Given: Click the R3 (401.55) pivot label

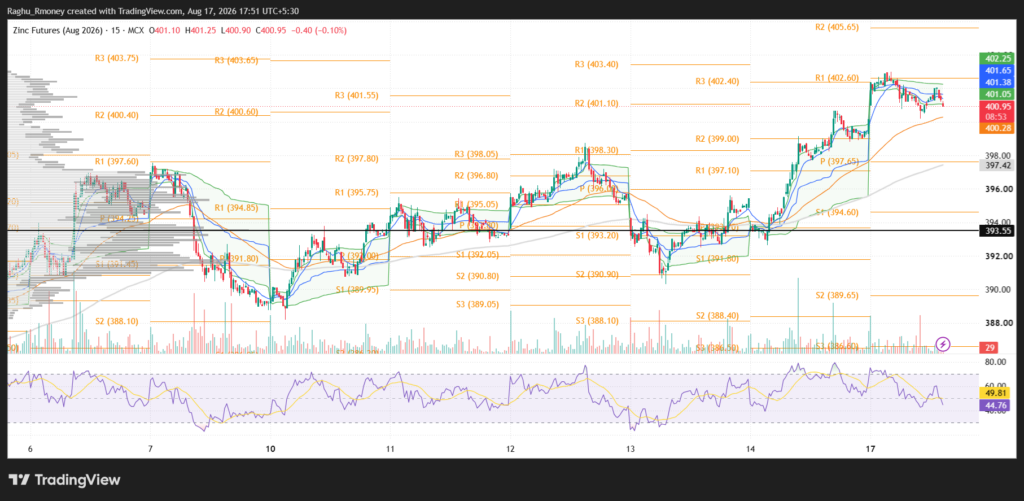Looking at the screenshot, I should pyautogui.click(x=356, y=95).
